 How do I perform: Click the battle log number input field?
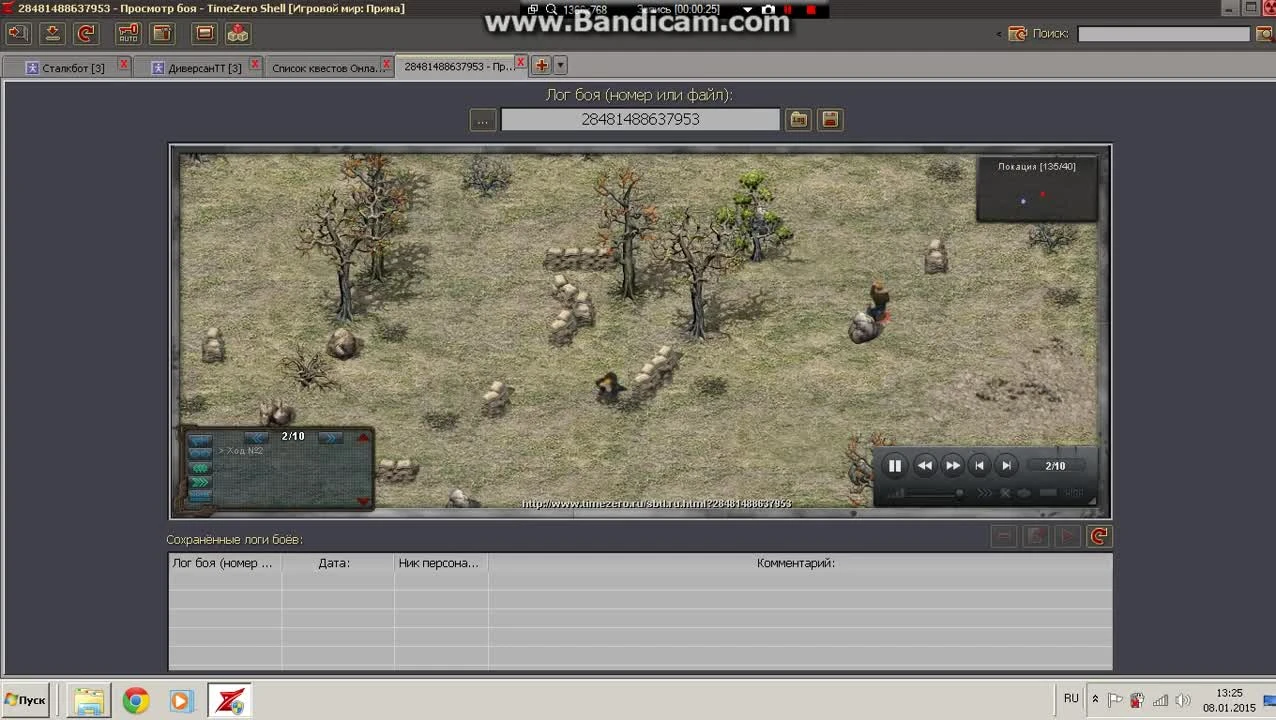click(640, 120)
